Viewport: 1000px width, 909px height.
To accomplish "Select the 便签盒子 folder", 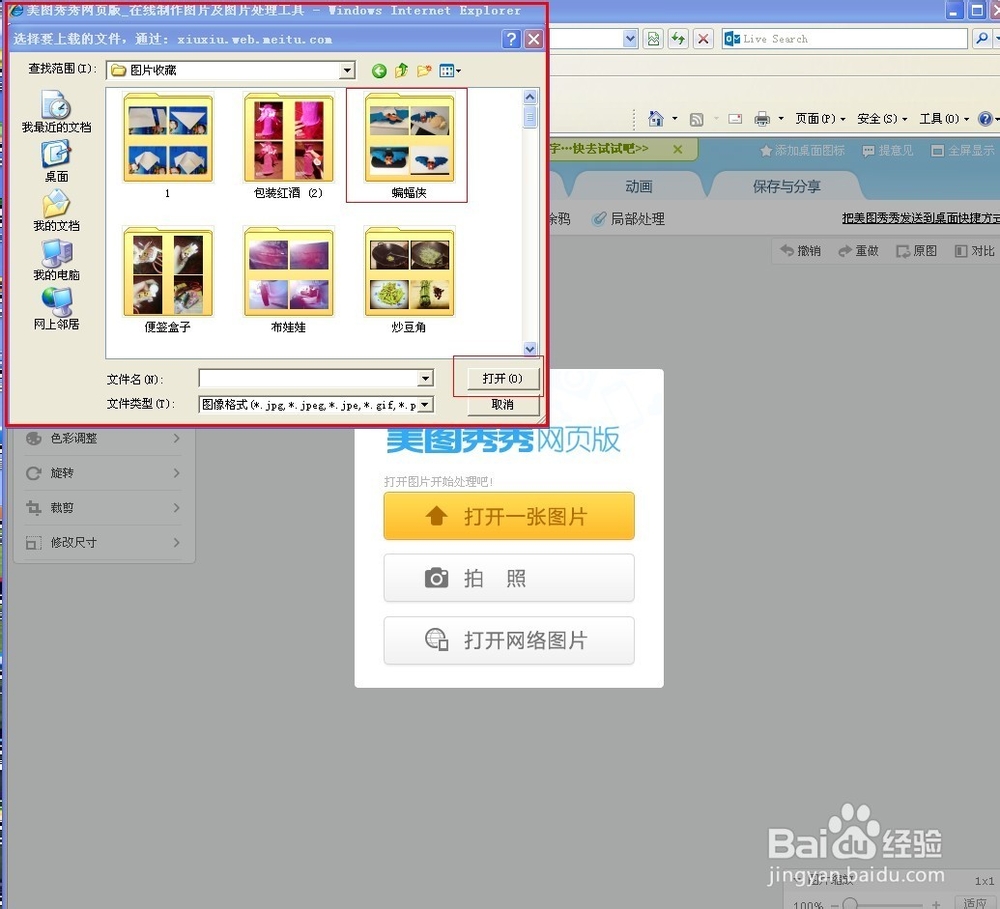I will (x=168, y=279).
